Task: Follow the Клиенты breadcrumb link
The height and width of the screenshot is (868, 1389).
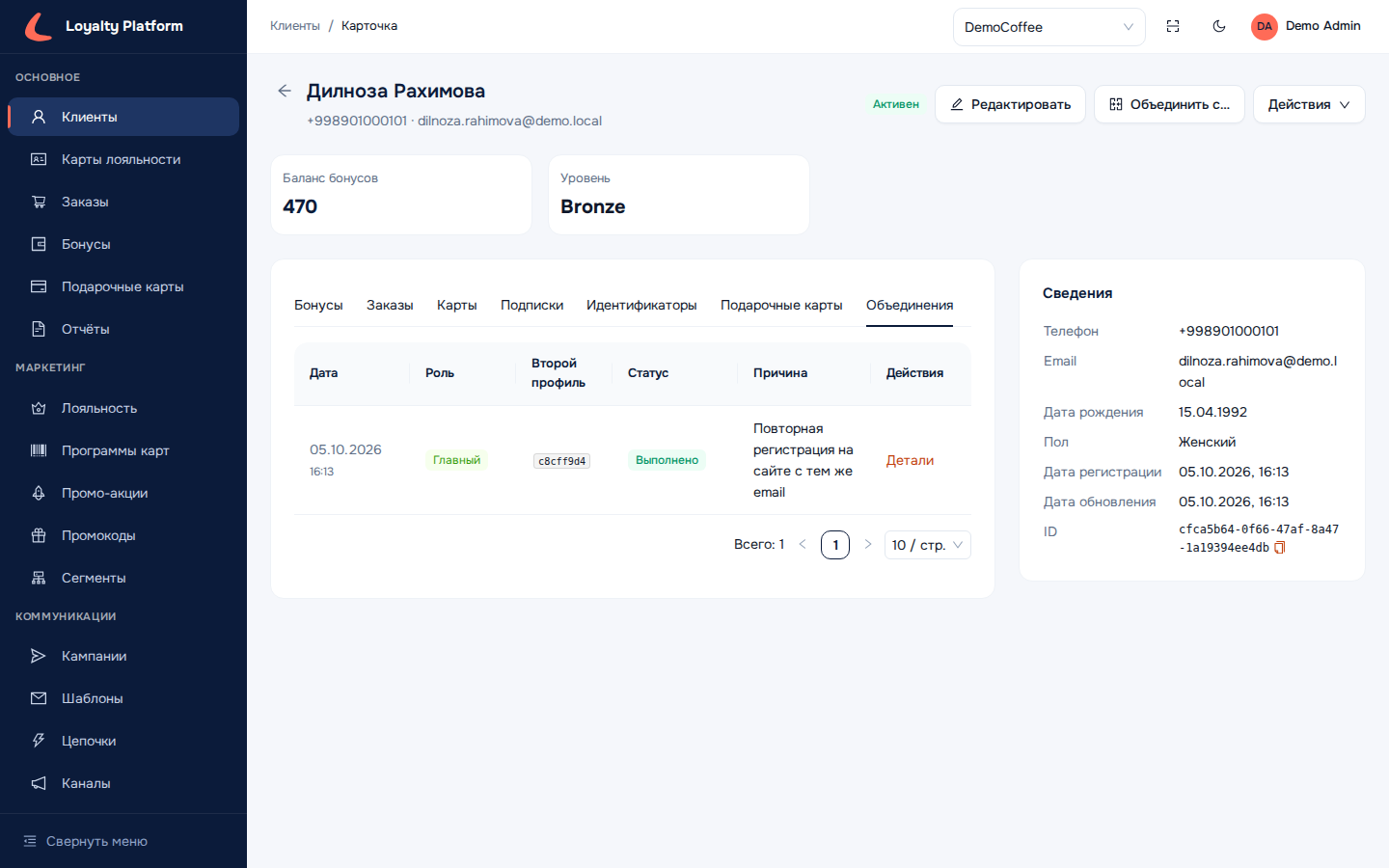Action: [295, 26]
